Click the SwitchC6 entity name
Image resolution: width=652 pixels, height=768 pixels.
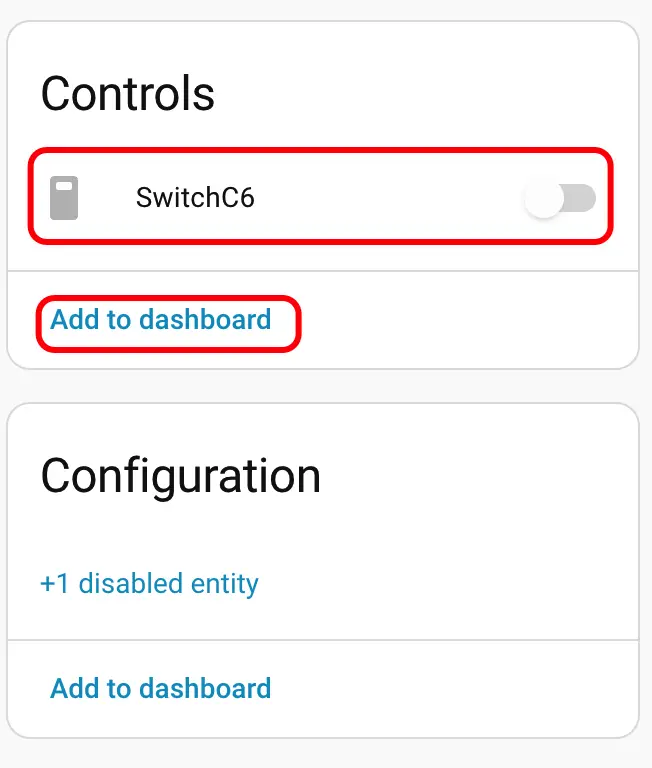pos(195,197)
